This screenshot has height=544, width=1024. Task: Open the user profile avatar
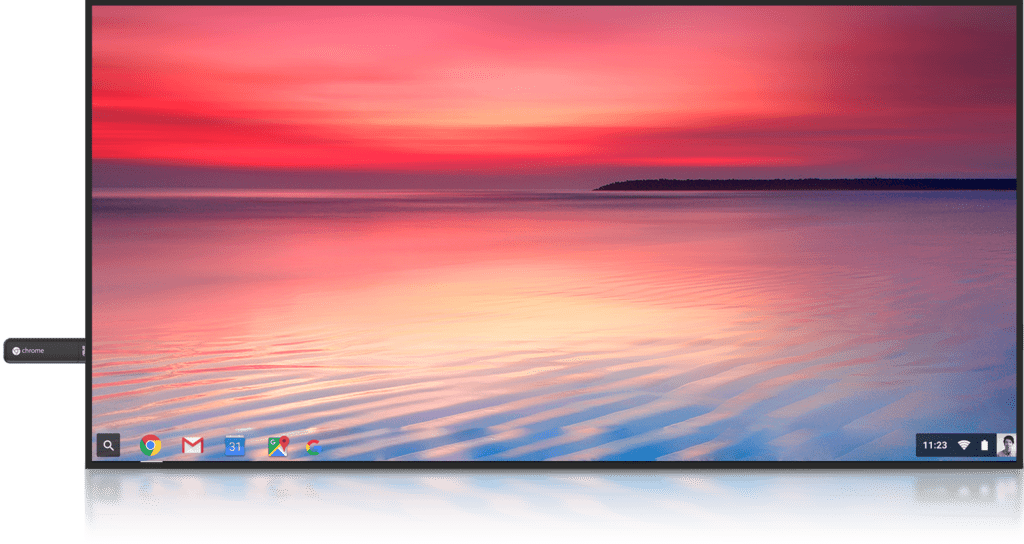click(x=1006, y=445)
